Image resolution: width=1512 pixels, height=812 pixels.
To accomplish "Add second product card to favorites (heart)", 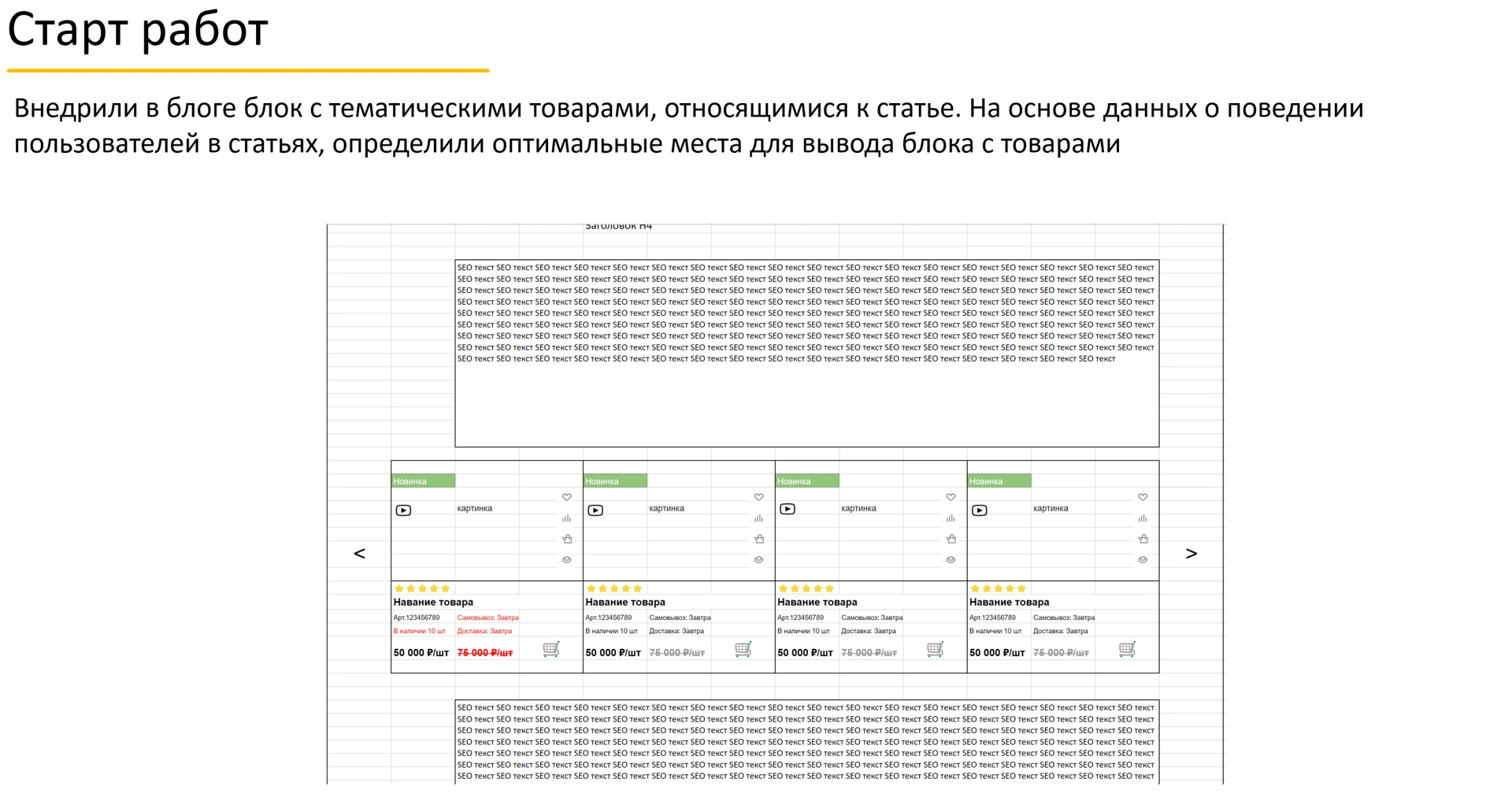I will tap(759, 497).
